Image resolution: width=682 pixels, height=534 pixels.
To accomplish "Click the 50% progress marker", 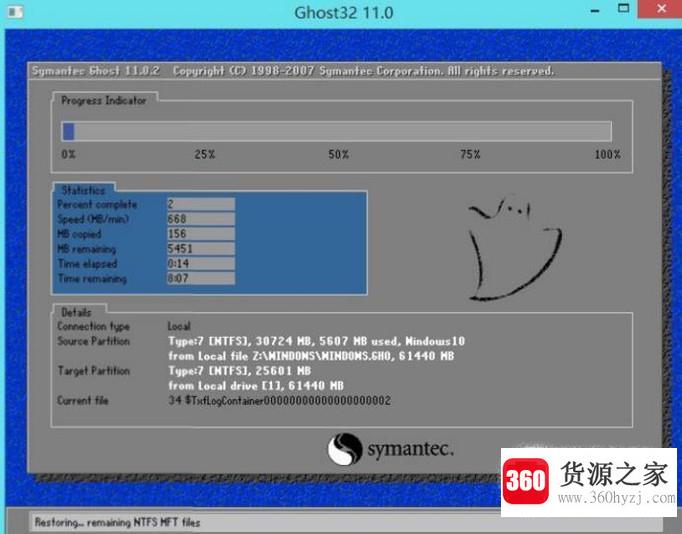I will pyautogui.click(x=338, y=154).
